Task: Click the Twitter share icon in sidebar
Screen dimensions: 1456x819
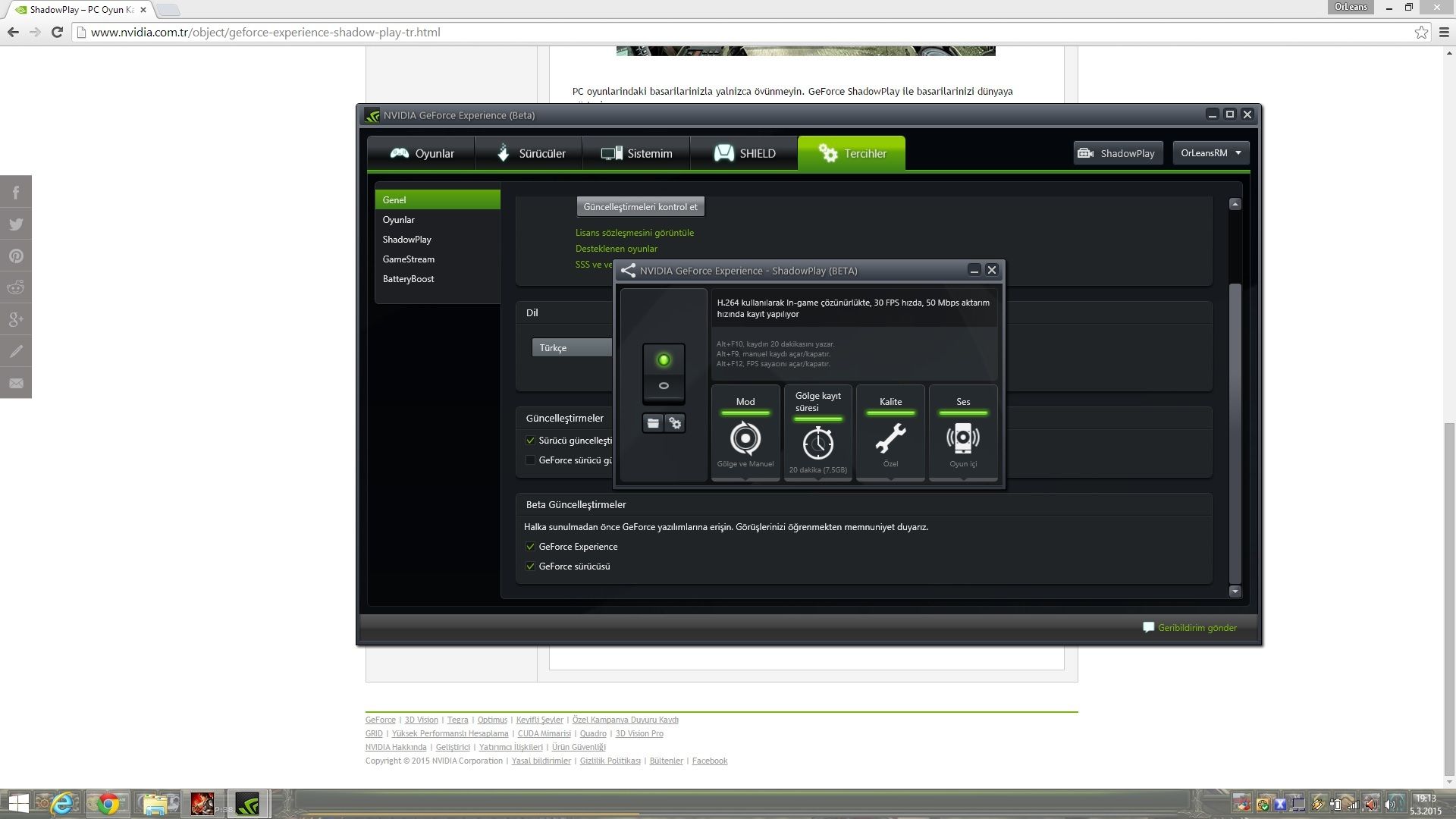Action: pyautogui.click(x=16, y=224)
